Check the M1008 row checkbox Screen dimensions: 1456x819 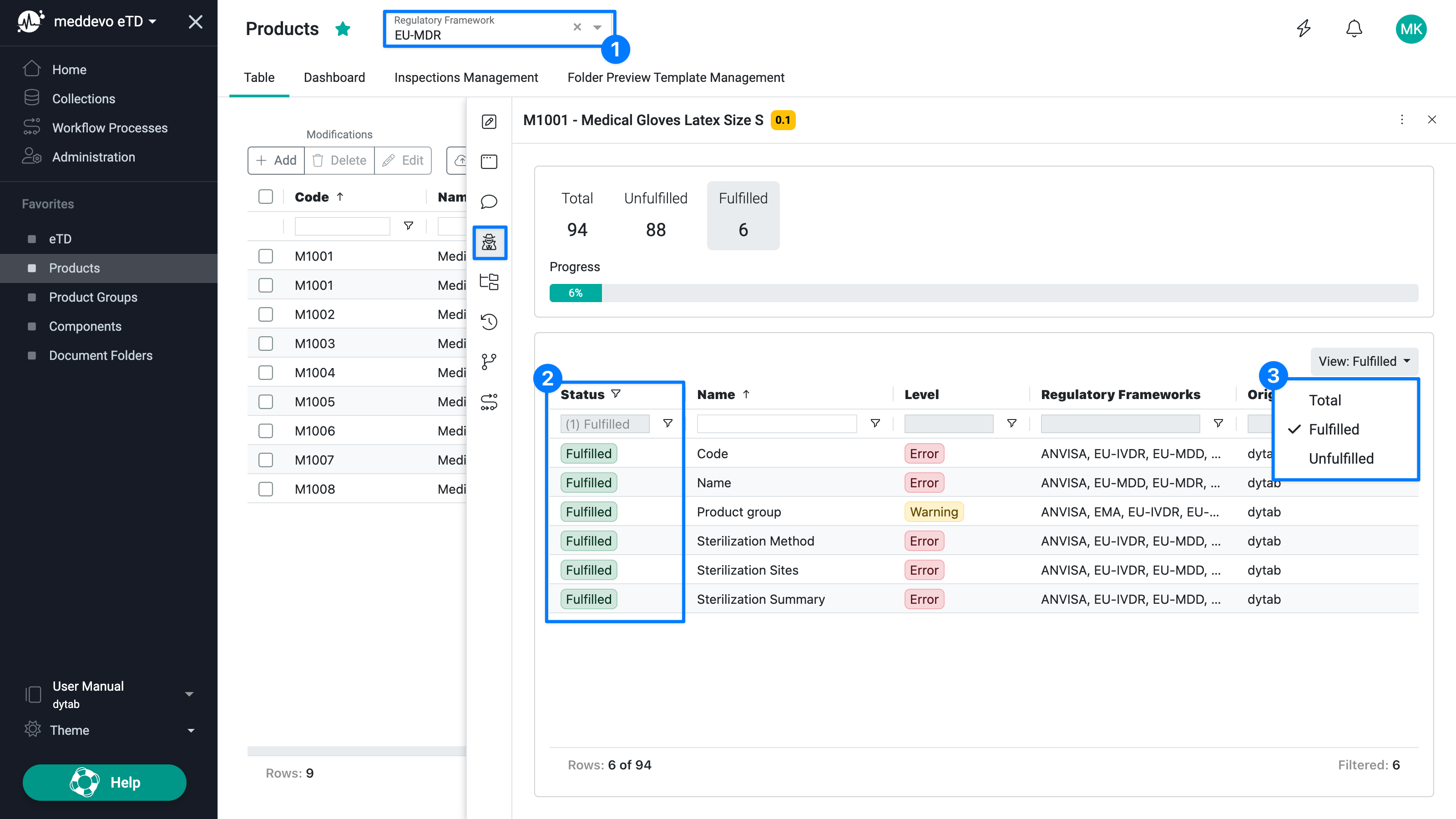pos(265,488)
